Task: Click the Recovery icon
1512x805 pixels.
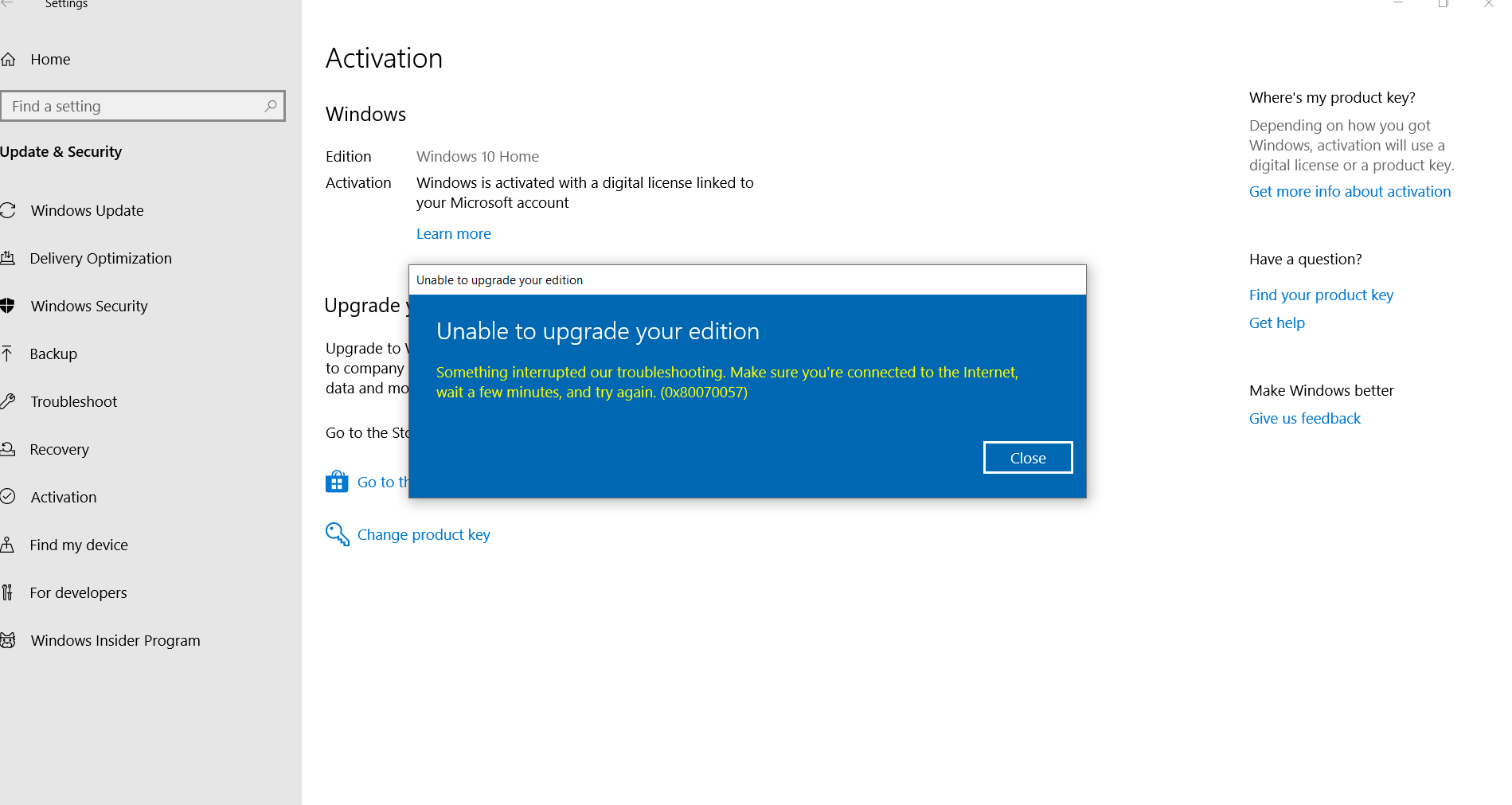Action: [x=8, y=449]
